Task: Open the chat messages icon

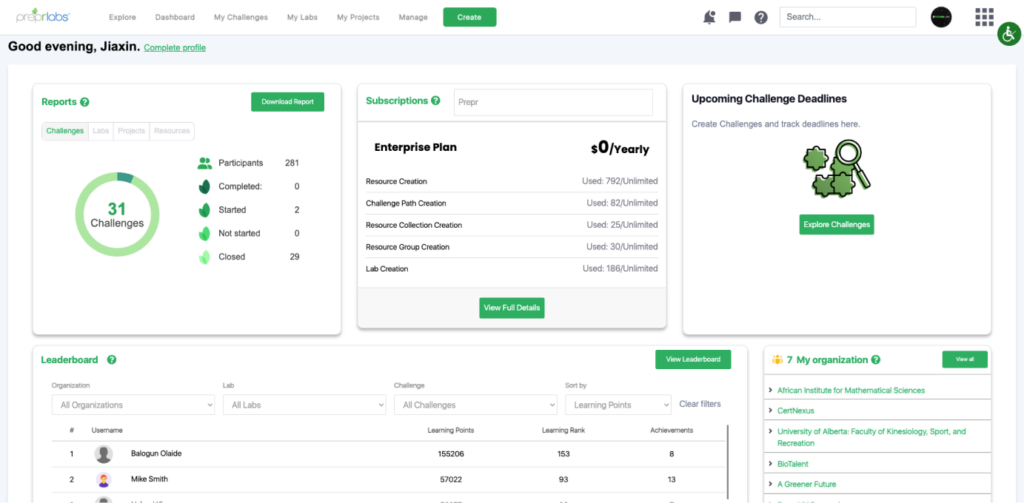Action: [x=735, y=18]
